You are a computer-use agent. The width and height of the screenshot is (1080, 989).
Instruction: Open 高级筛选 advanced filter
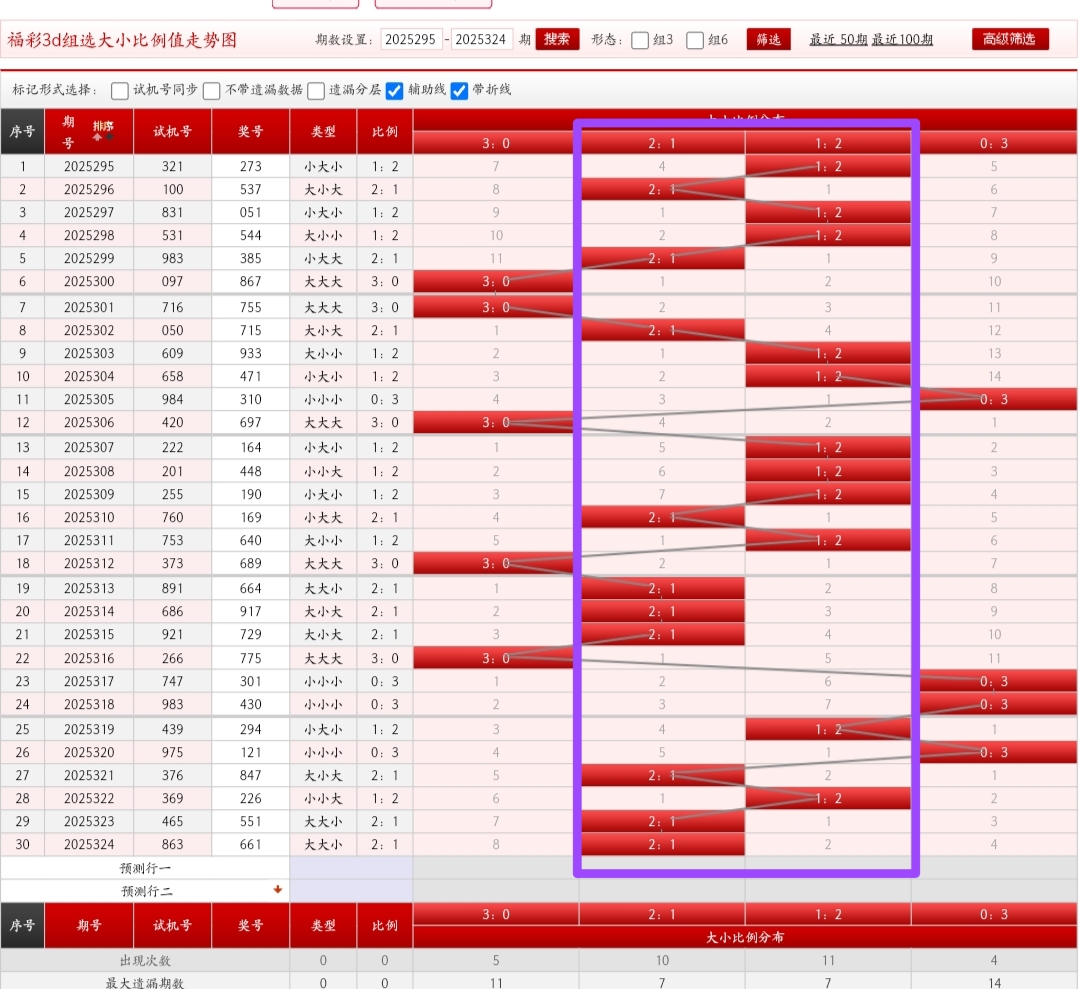tap(1010, 39)
